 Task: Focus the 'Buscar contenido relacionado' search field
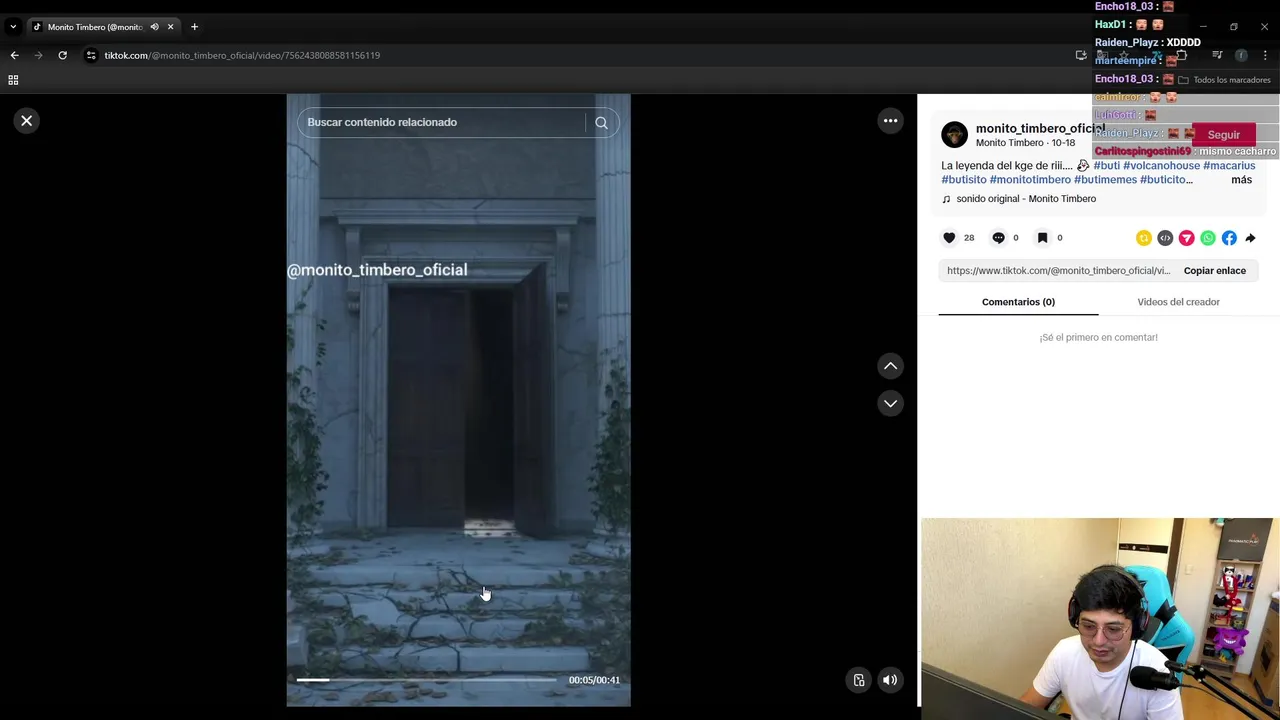[440, 122]
